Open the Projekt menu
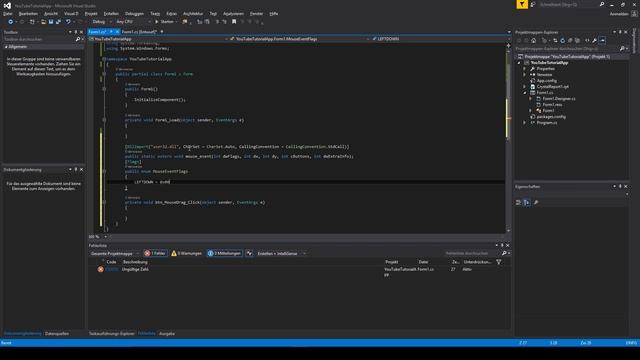The width and height of the screenshot is (640, 360). pyautogui.click(x=91, y=13)
